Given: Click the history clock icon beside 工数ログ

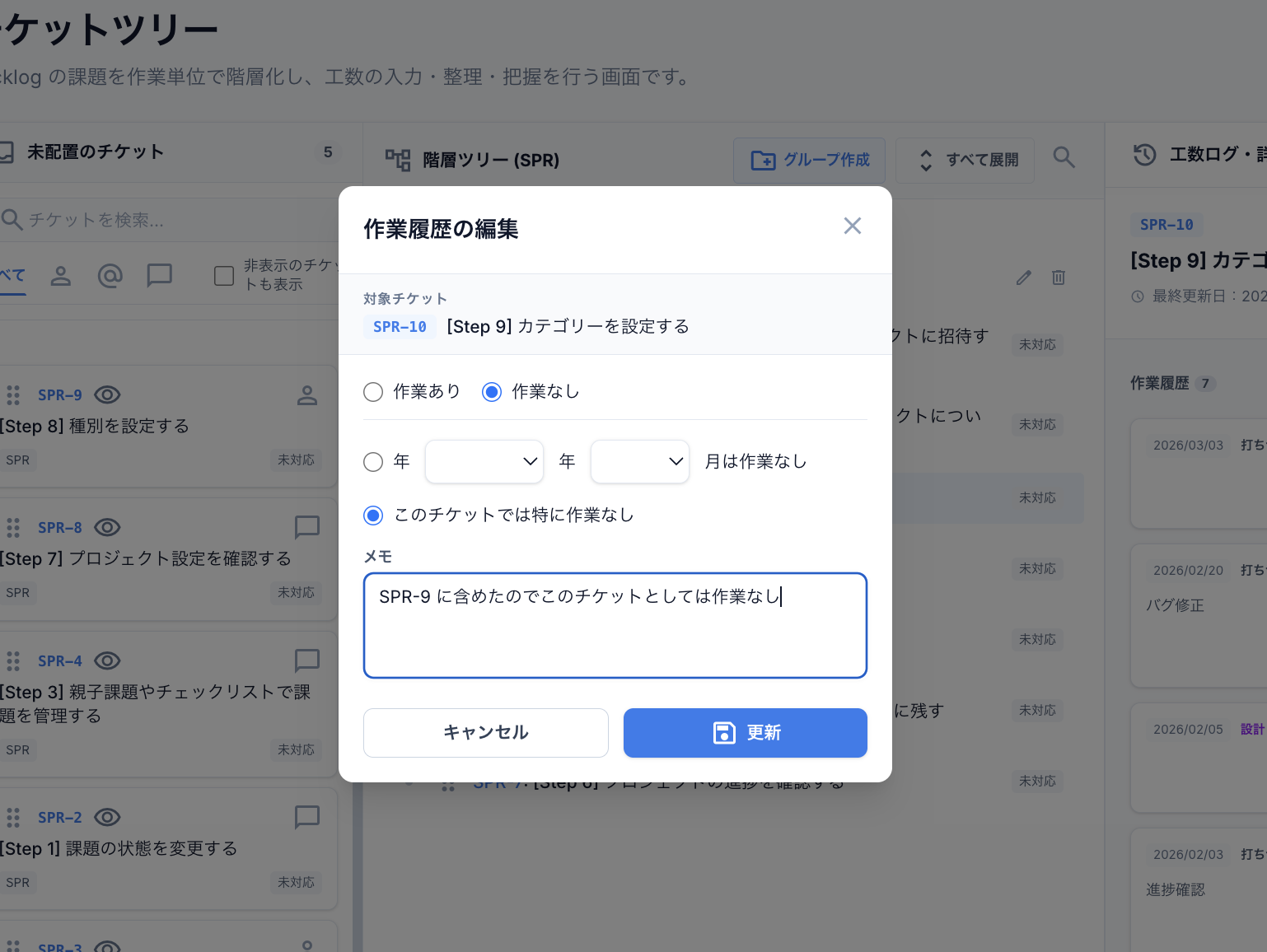Looking at the screenshot, I should tap(1144, 154).
